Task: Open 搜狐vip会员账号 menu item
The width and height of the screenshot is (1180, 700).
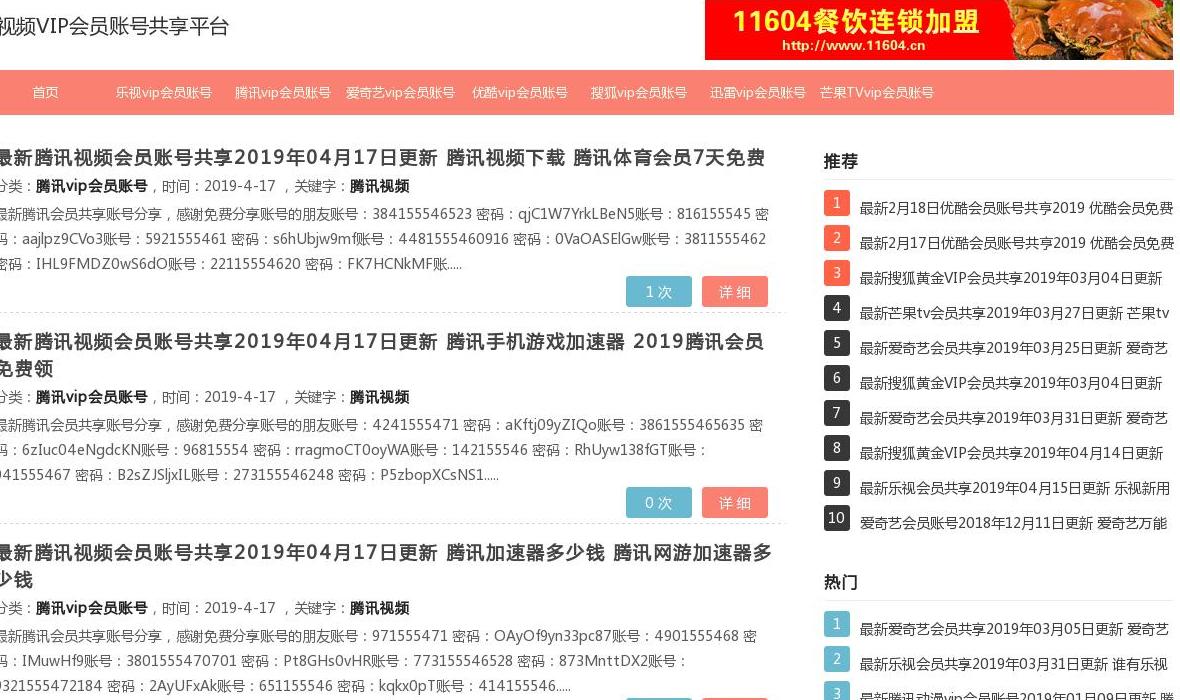Action: [x=638, y=93]
